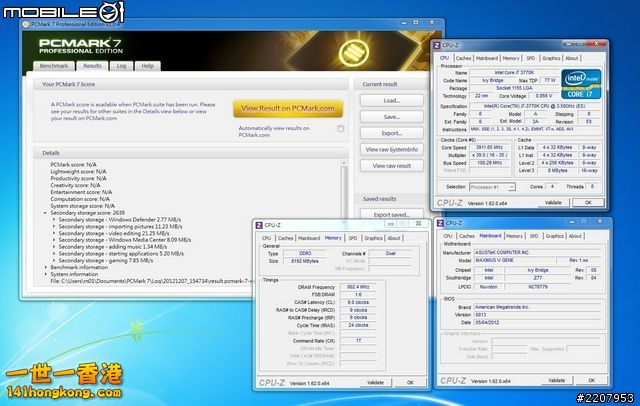The image size is (640, 406).
Task: Collapse the Secondary storage score tree node
Action: point(45,213)
